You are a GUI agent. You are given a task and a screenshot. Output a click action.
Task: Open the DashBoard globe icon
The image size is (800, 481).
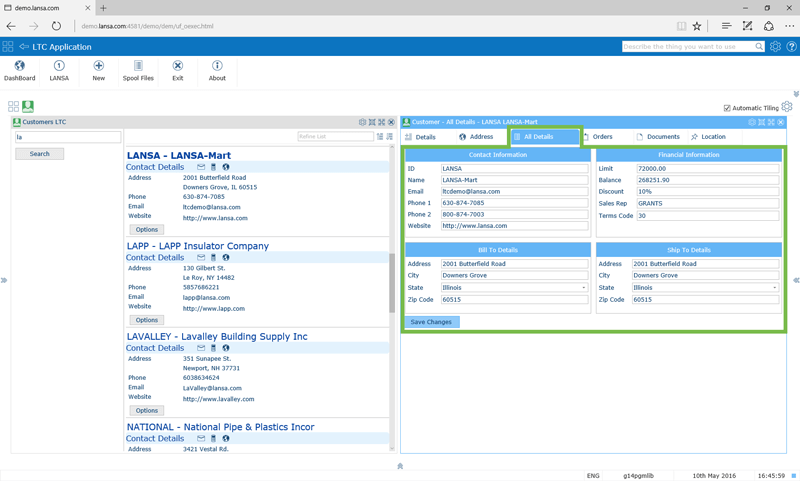(19, 66)
